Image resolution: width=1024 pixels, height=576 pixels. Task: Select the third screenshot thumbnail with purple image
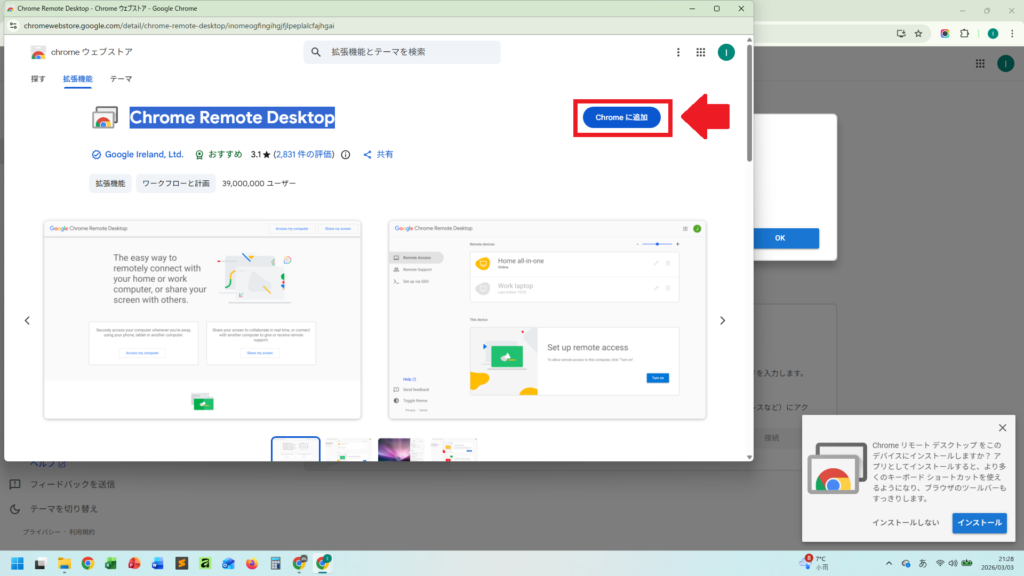tap(401, 449)
